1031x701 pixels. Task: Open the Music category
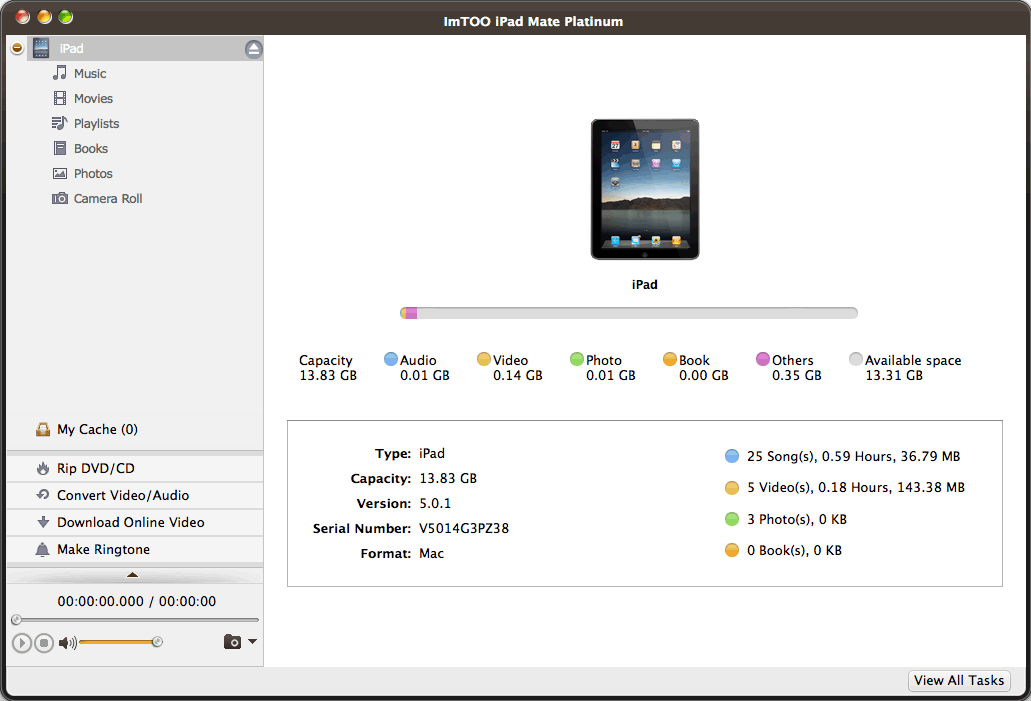pos(89,74)
